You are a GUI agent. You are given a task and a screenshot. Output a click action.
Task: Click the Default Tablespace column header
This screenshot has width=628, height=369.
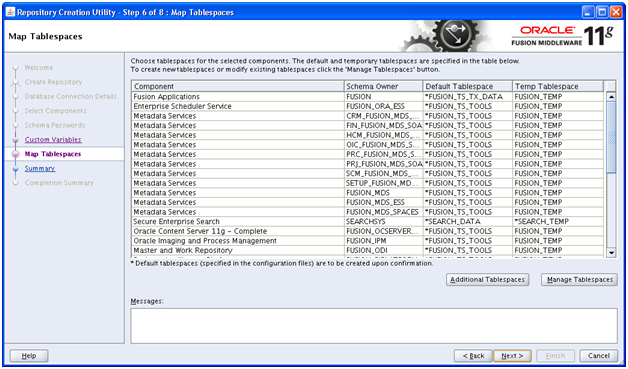click(468, 87)
